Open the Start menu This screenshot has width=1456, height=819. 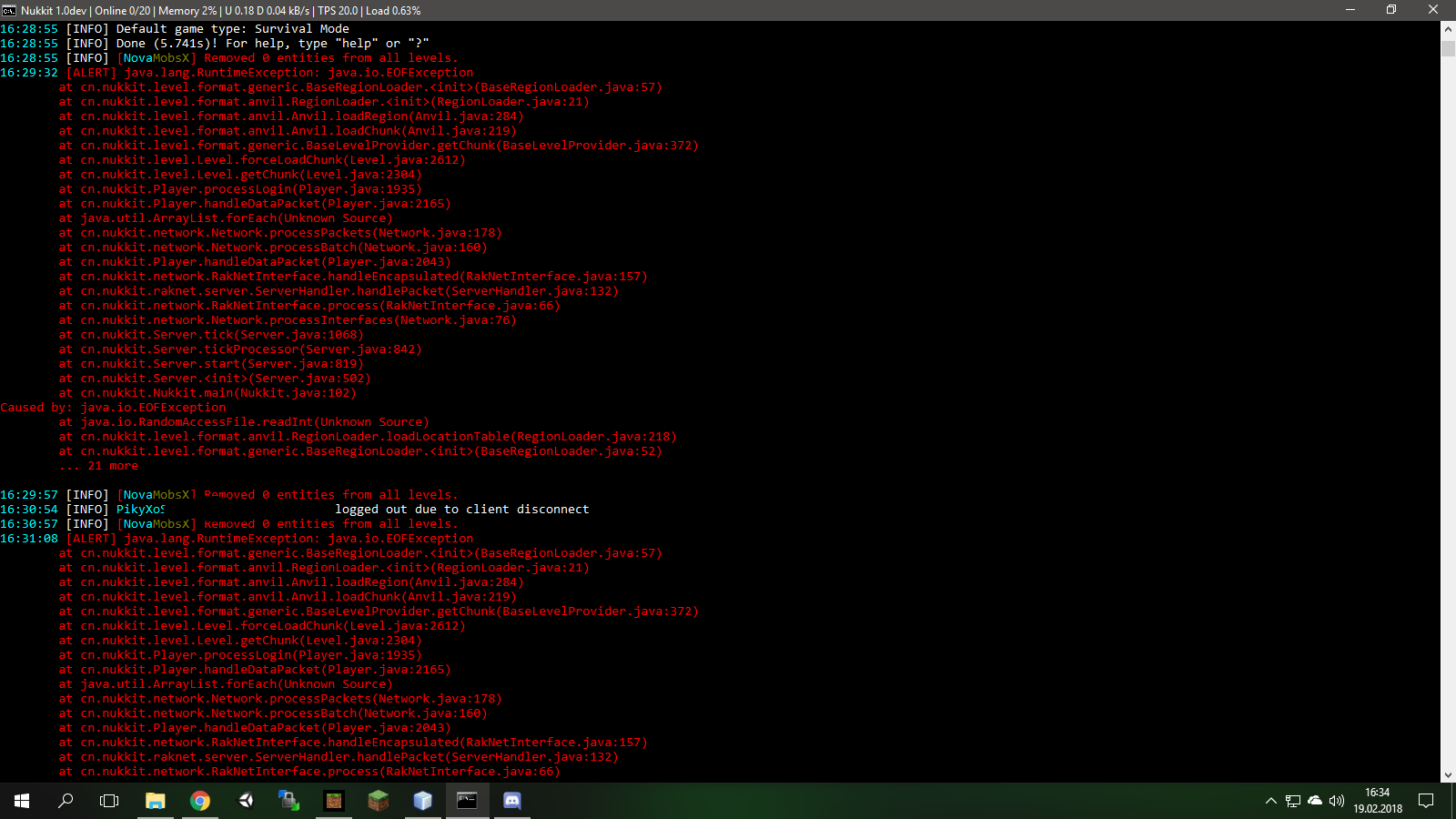20,801
